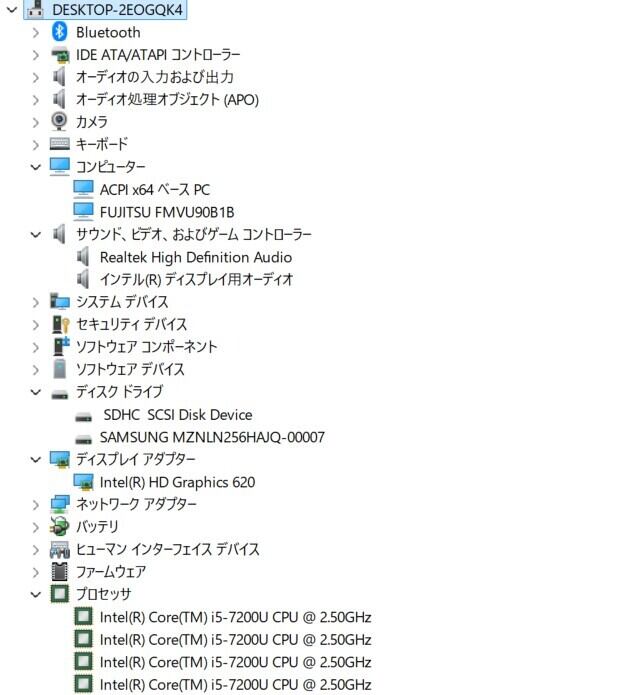Click the キーボード keyboard icon
Viewport: 637px width, 695px height.
[59, 144]
